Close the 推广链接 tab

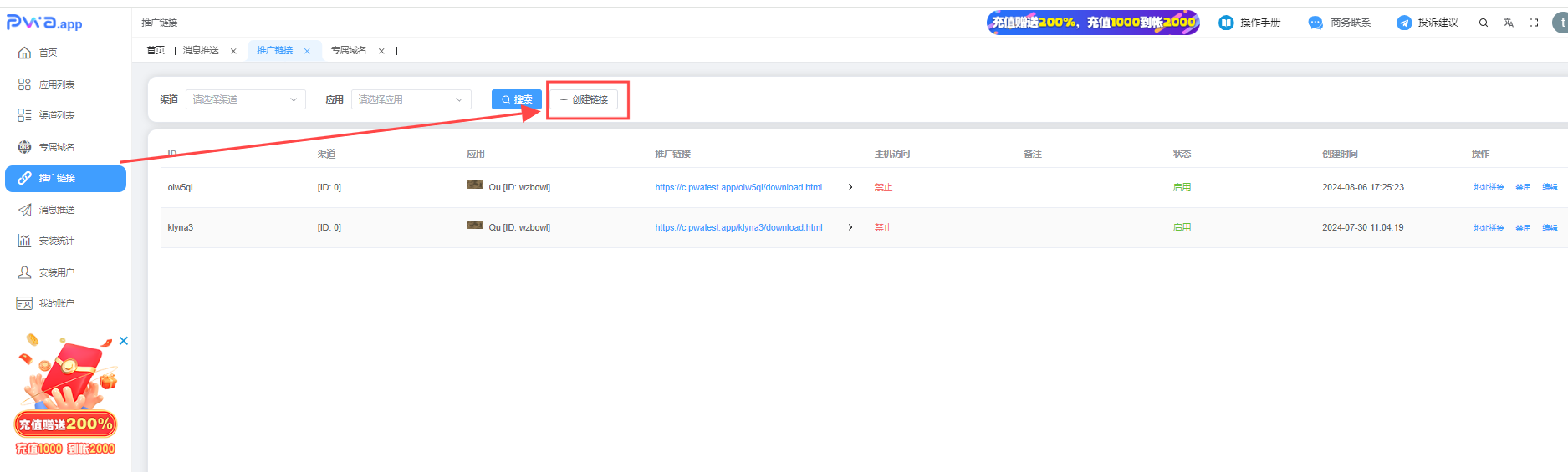click(307, 51)
